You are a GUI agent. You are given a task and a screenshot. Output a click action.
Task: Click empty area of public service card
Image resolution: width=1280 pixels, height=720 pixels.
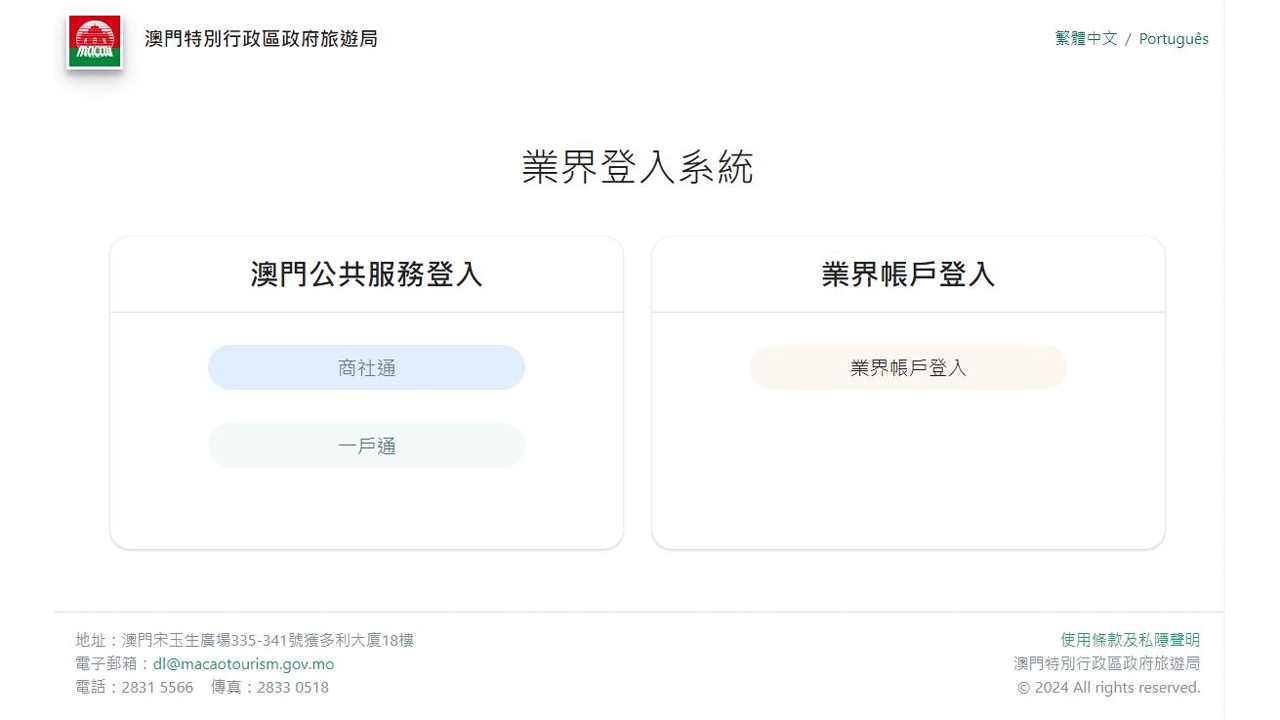click(366, 510)
